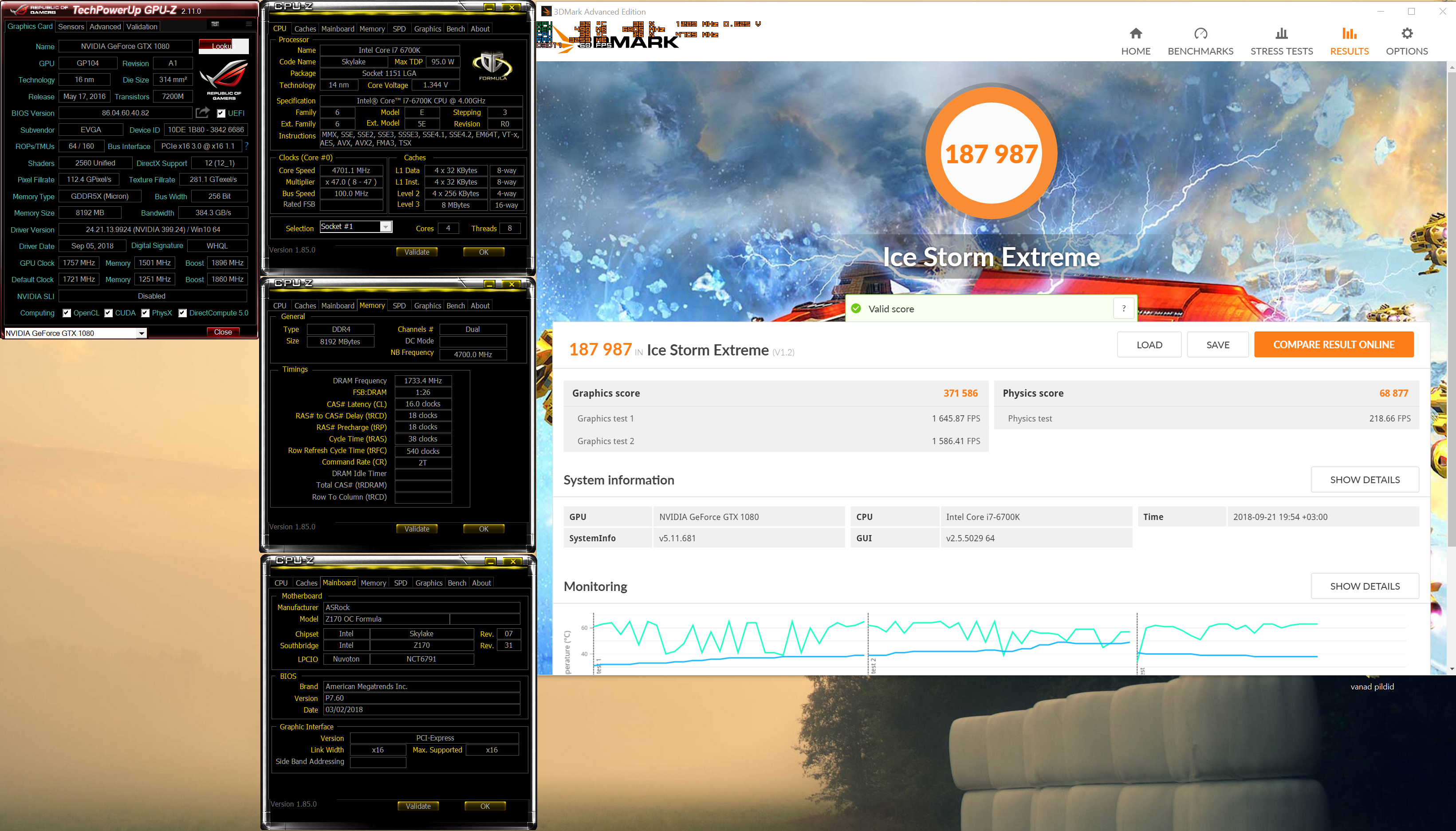Click the 3DMark app title icon
Screen dimensions: 1456x831
pyautogui.click(x=546, y=12)
